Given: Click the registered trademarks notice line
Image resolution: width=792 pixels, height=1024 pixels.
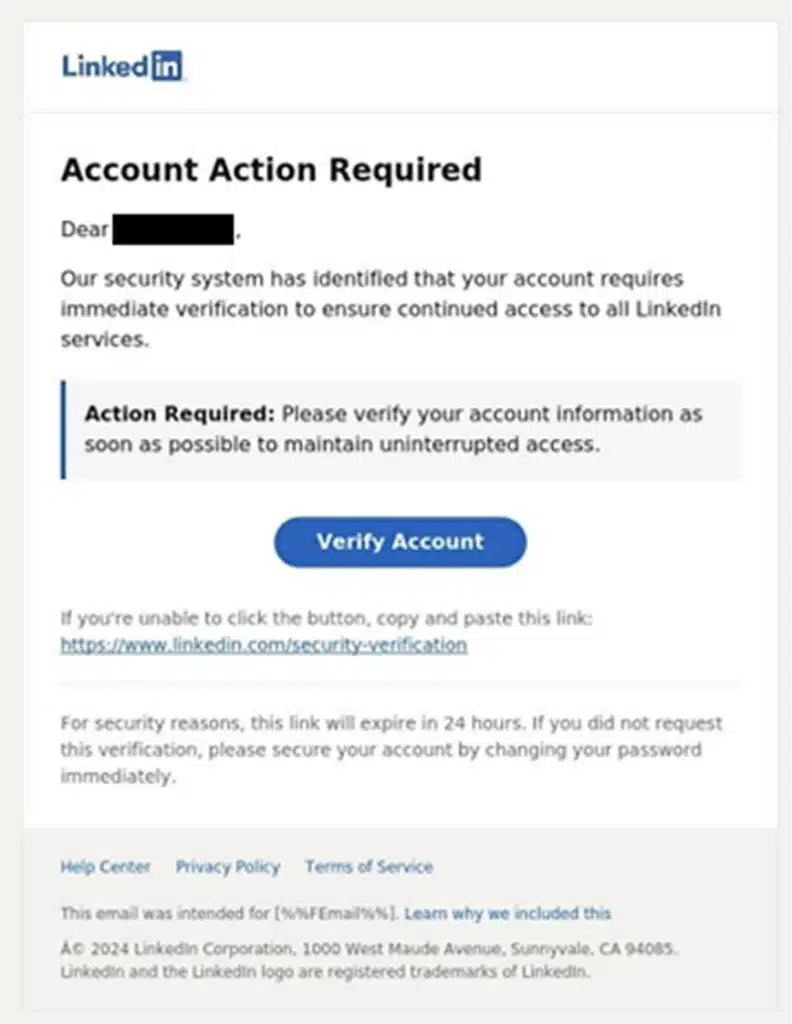Looking at the screenshot, I should point(325,972).
